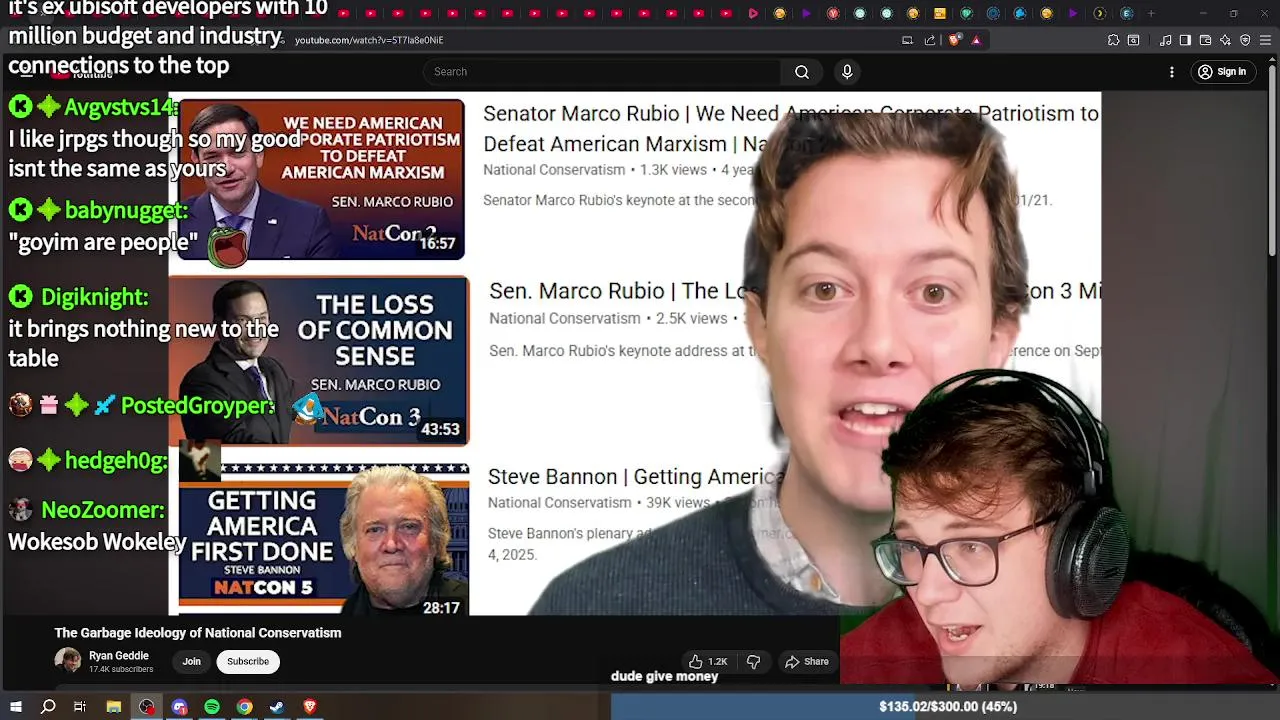Open Windows taskbar search
Viewport: 1280px width, 720px height.
point(48,707)
